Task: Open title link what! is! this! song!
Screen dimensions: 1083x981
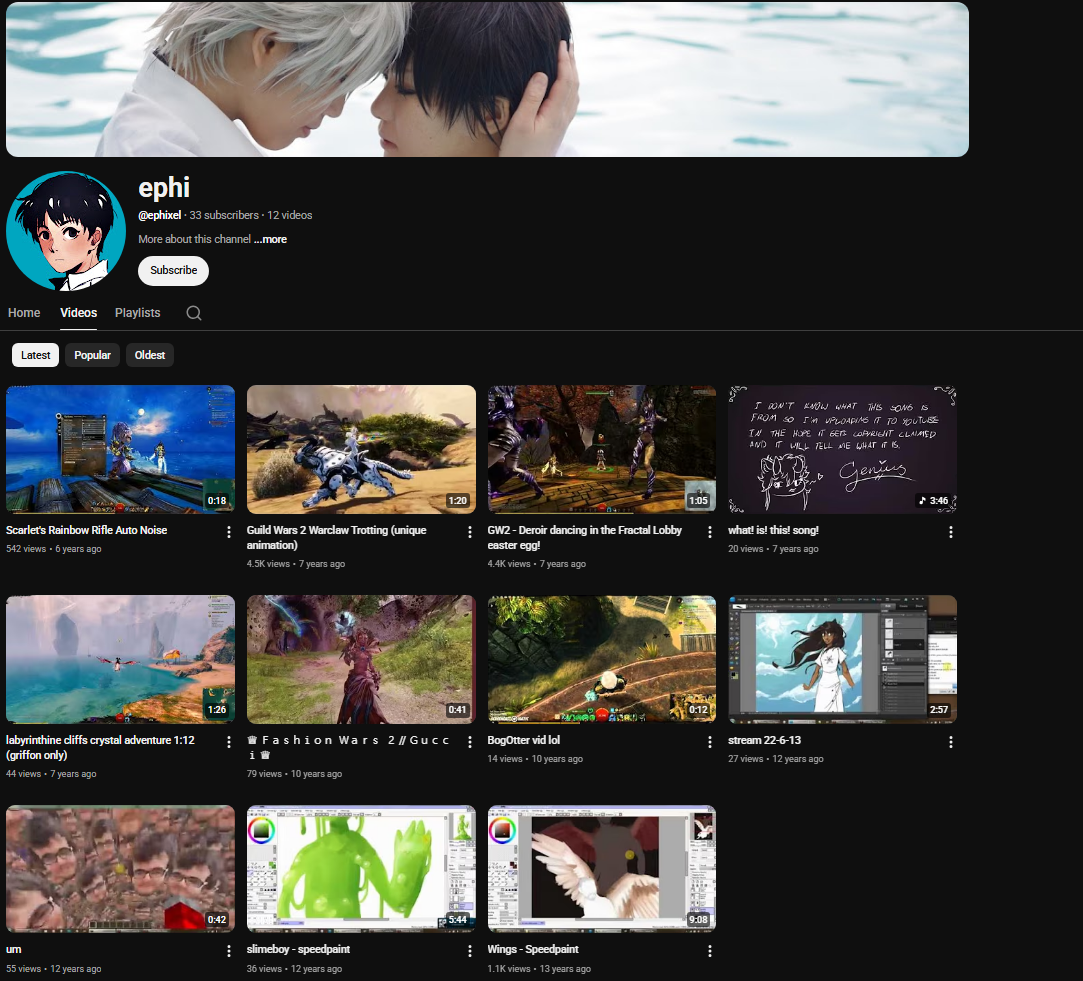Action: click(x=773, y=530)
